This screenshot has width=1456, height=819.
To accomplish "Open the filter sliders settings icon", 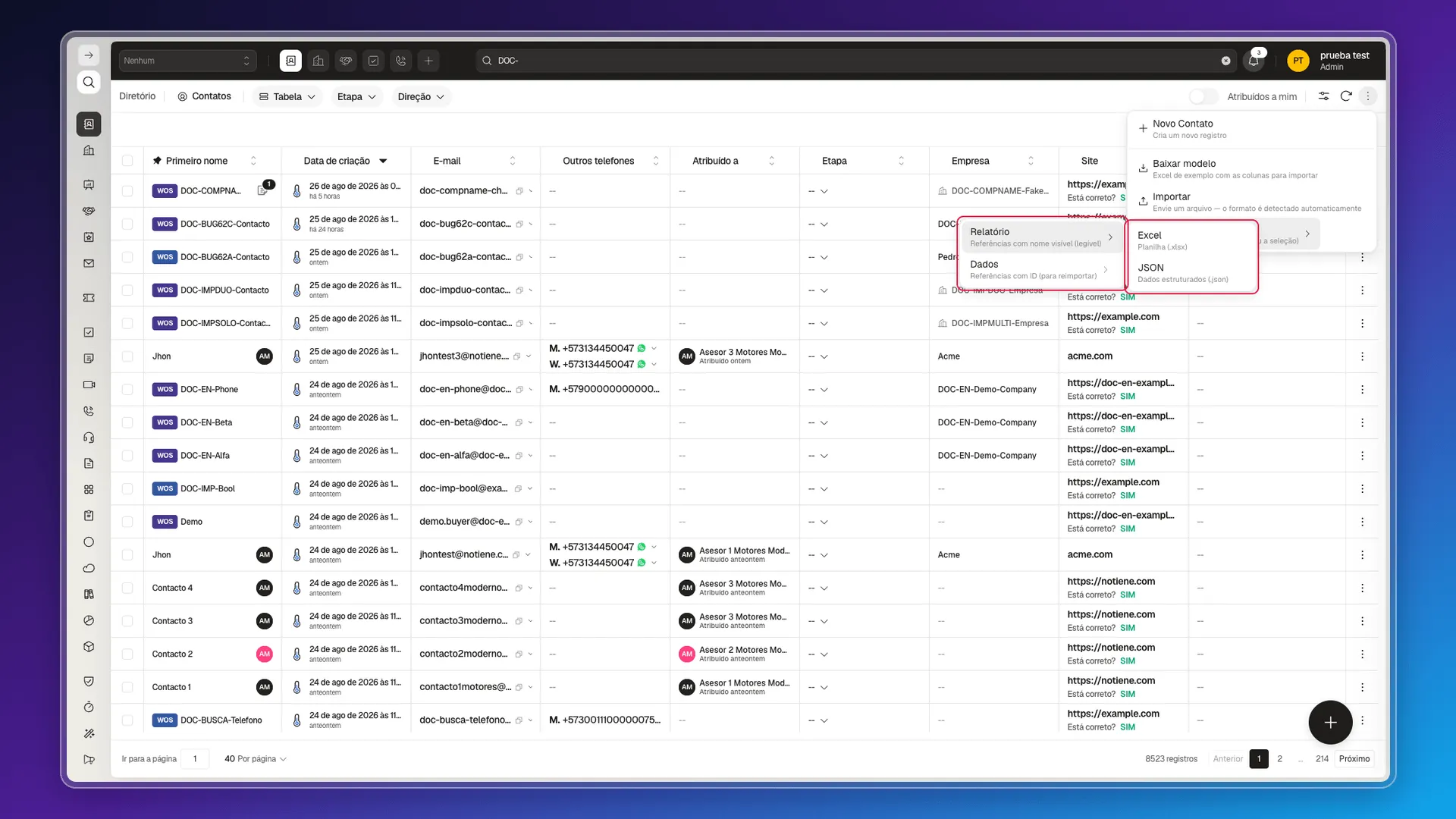I will point(1324,96).
